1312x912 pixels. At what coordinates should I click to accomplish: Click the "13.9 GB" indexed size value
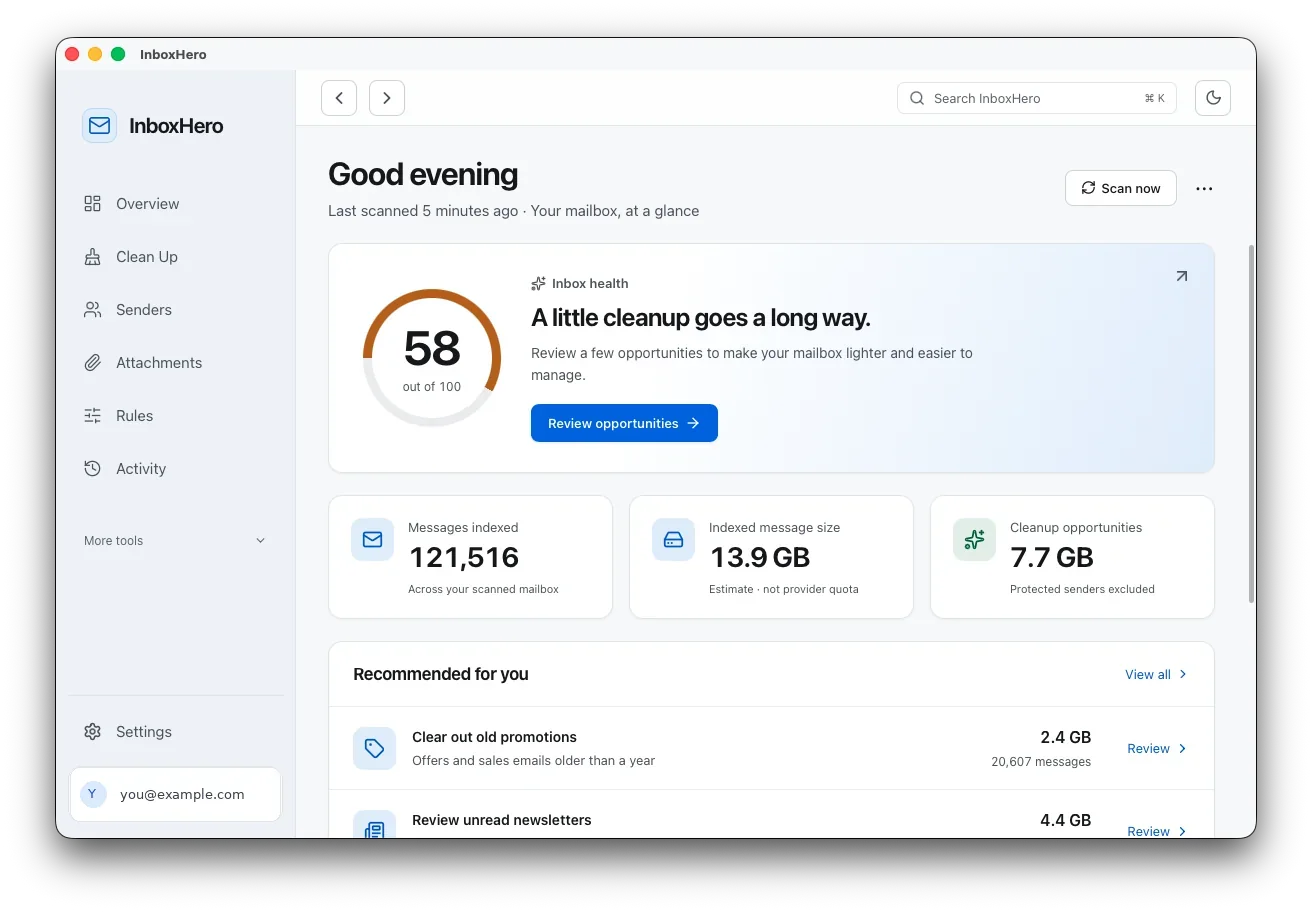pyautogui.click(x=760, y=558)
